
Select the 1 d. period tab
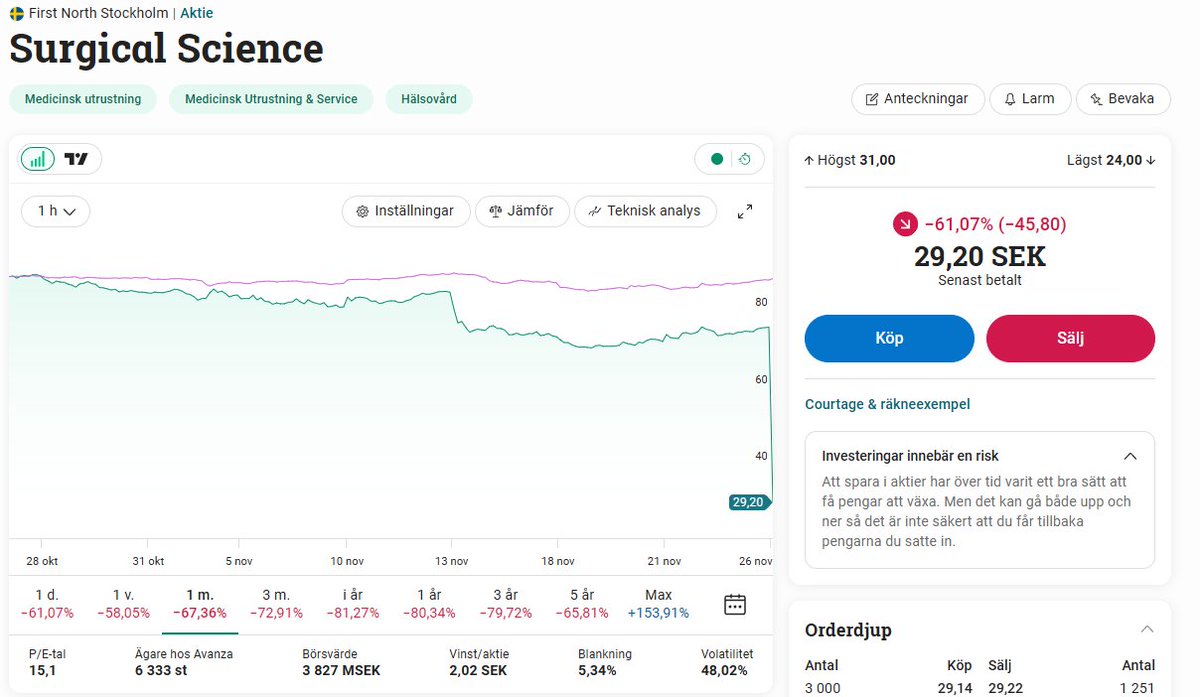pos(47,604)
